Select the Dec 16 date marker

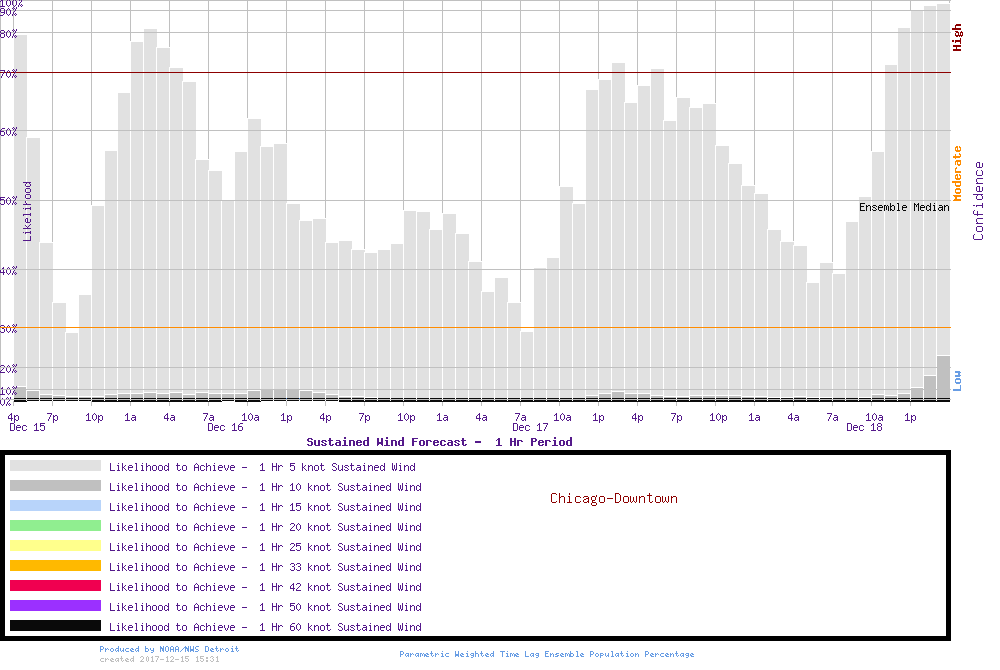[225, 427]
